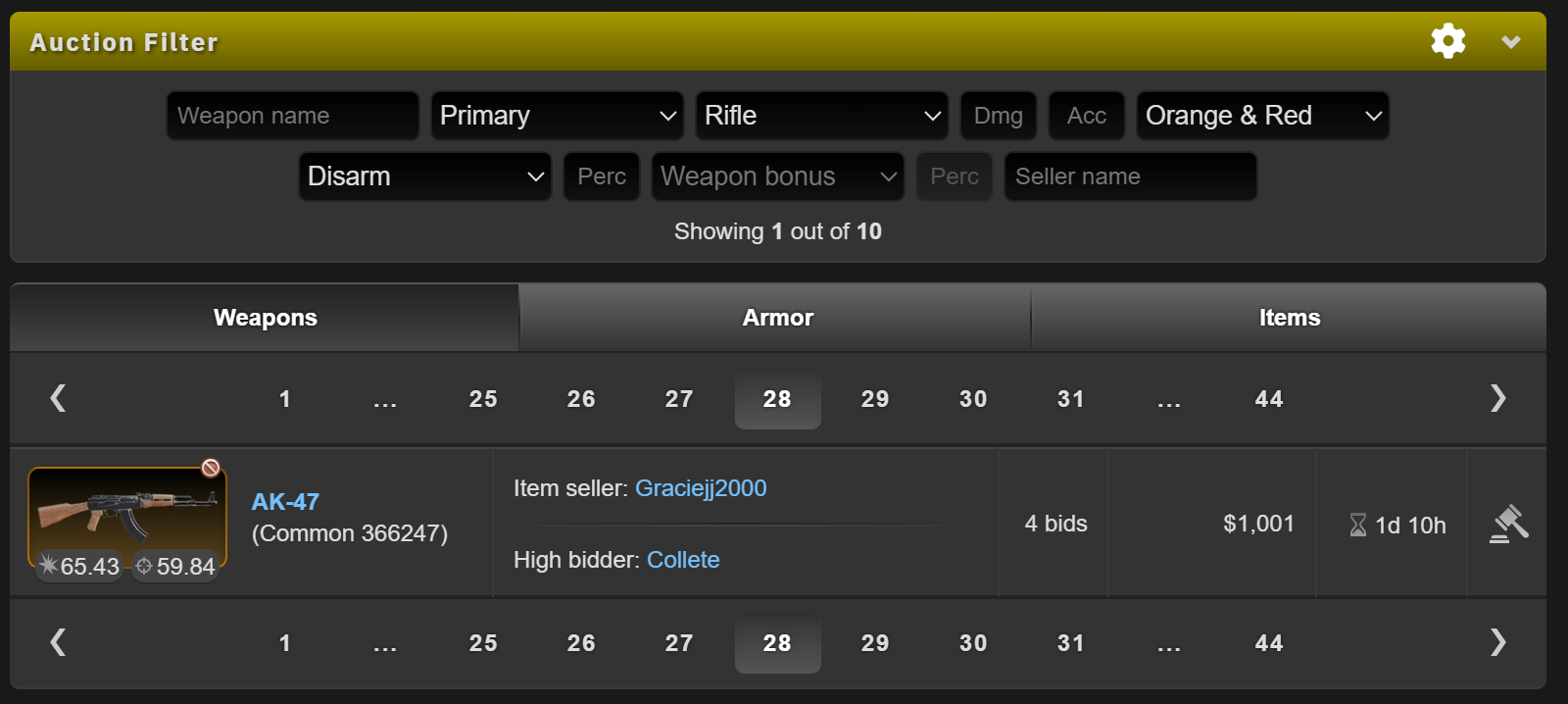The height and width of the screenshot is (704, 1568).
Task: Open seller Graciejj2000's profile
Action: click(702, 487)
